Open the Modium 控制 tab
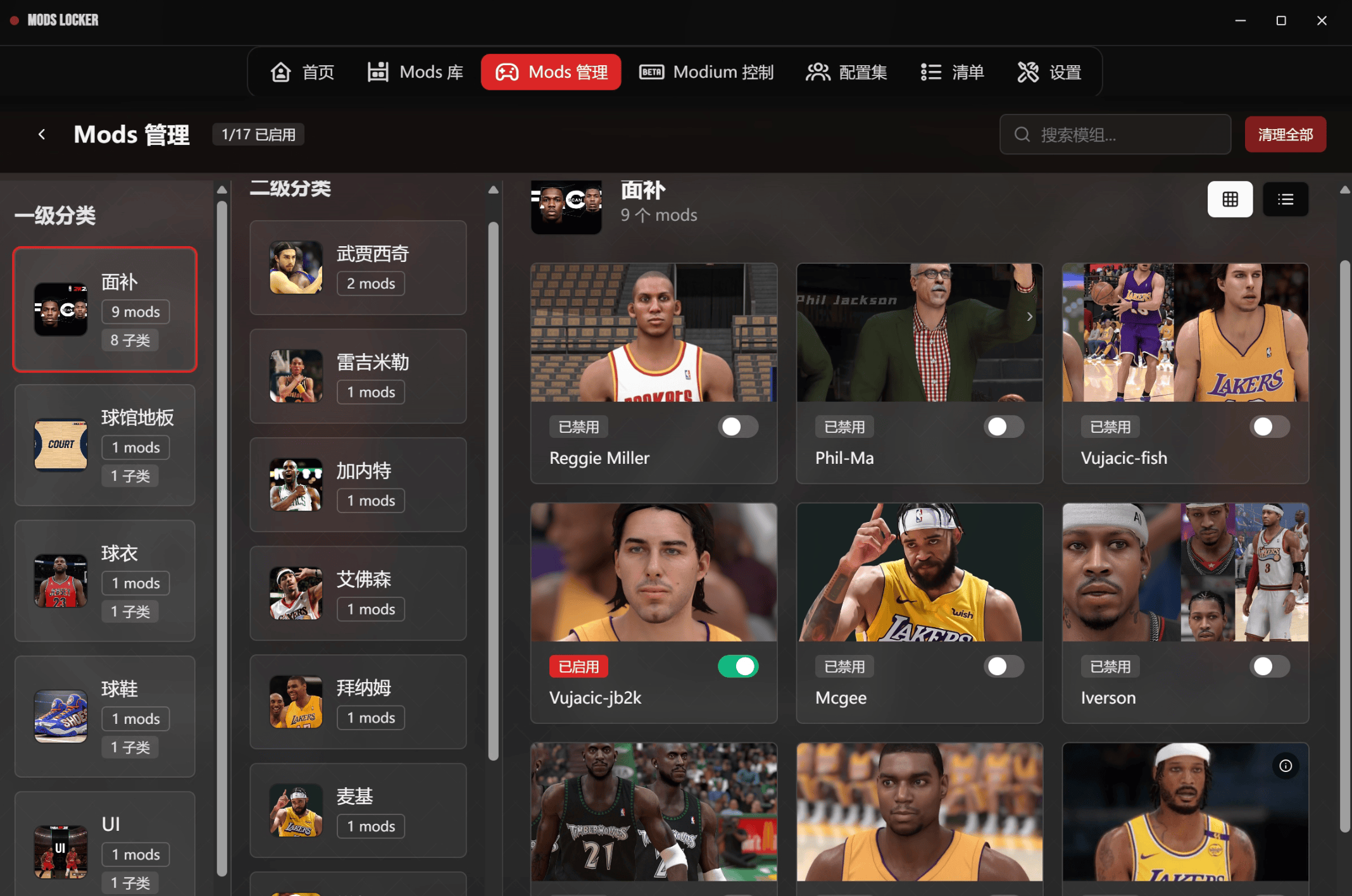 [x=706, y=72]
